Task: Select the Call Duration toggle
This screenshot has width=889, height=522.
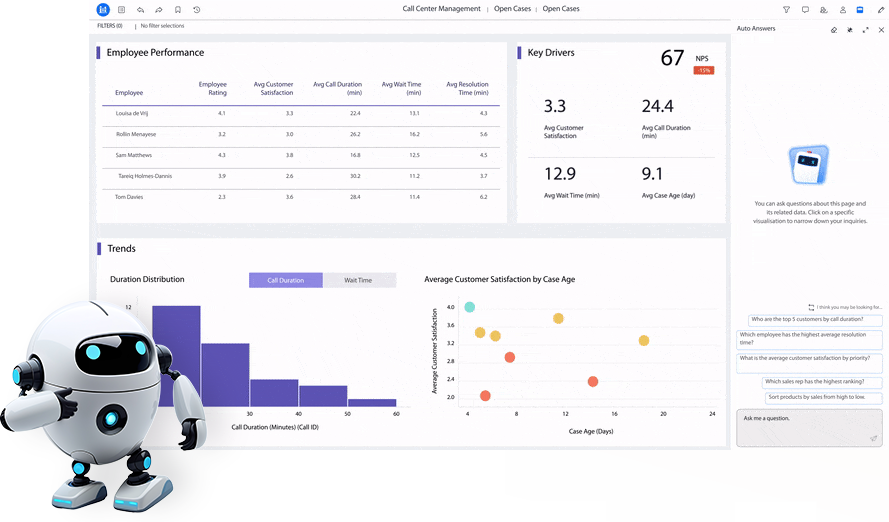Action: click(x=285, y=280)
